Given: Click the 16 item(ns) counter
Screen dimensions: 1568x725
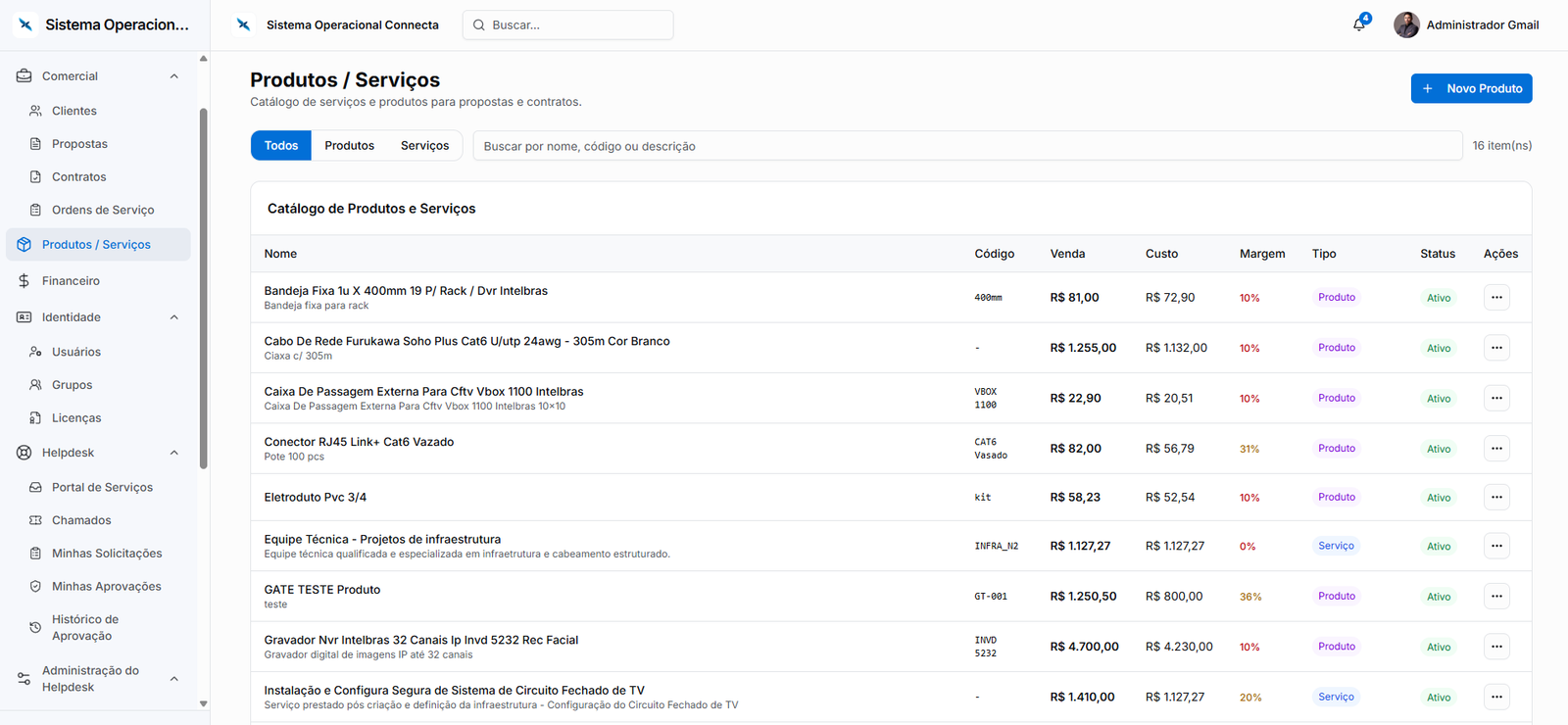Looking at the screenshot, I should (1502, 146).
